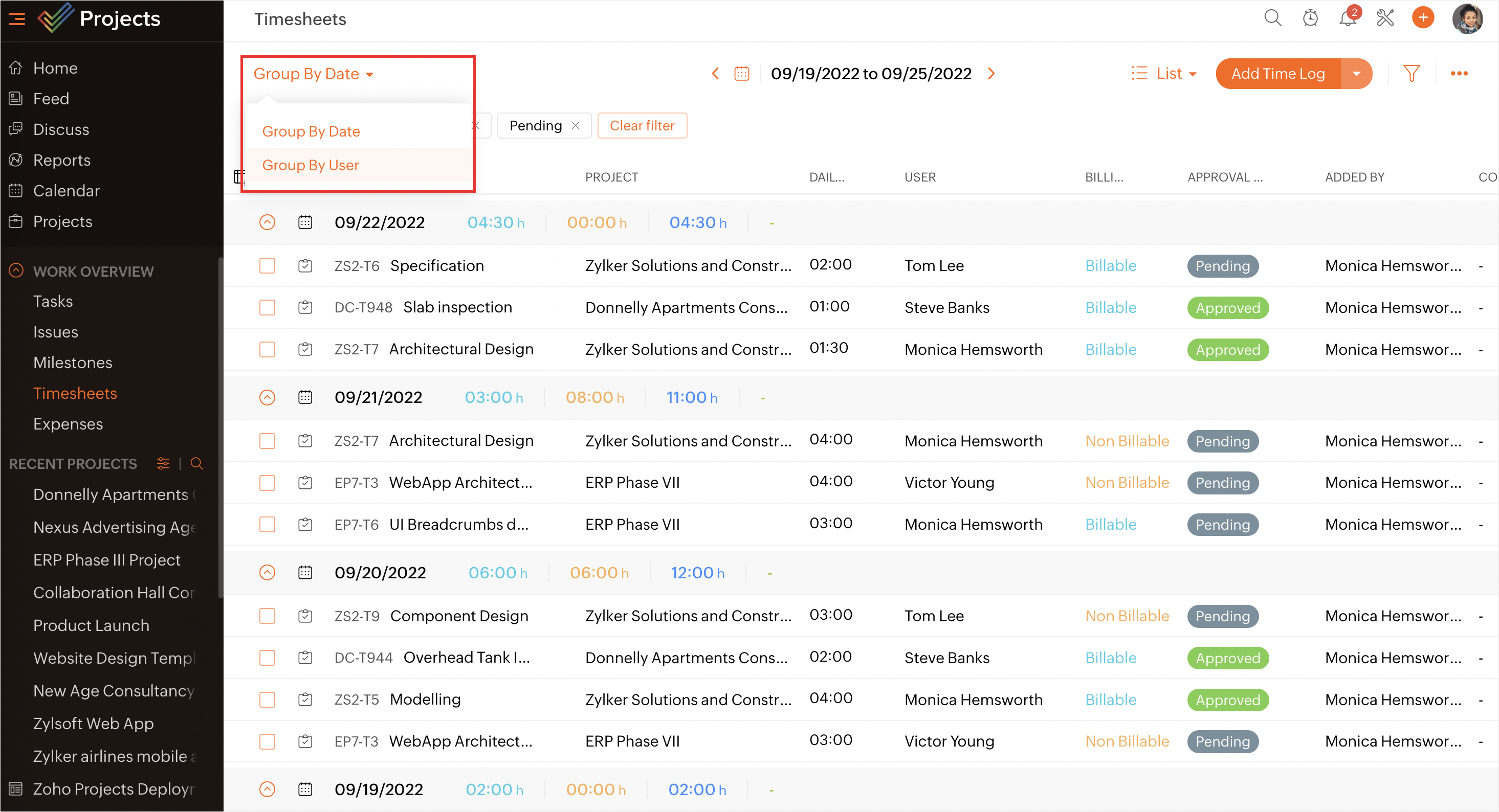Click task icon in Slab inspection row
1499x812 pixels.
pyautogui.click(x=305, y=308)
